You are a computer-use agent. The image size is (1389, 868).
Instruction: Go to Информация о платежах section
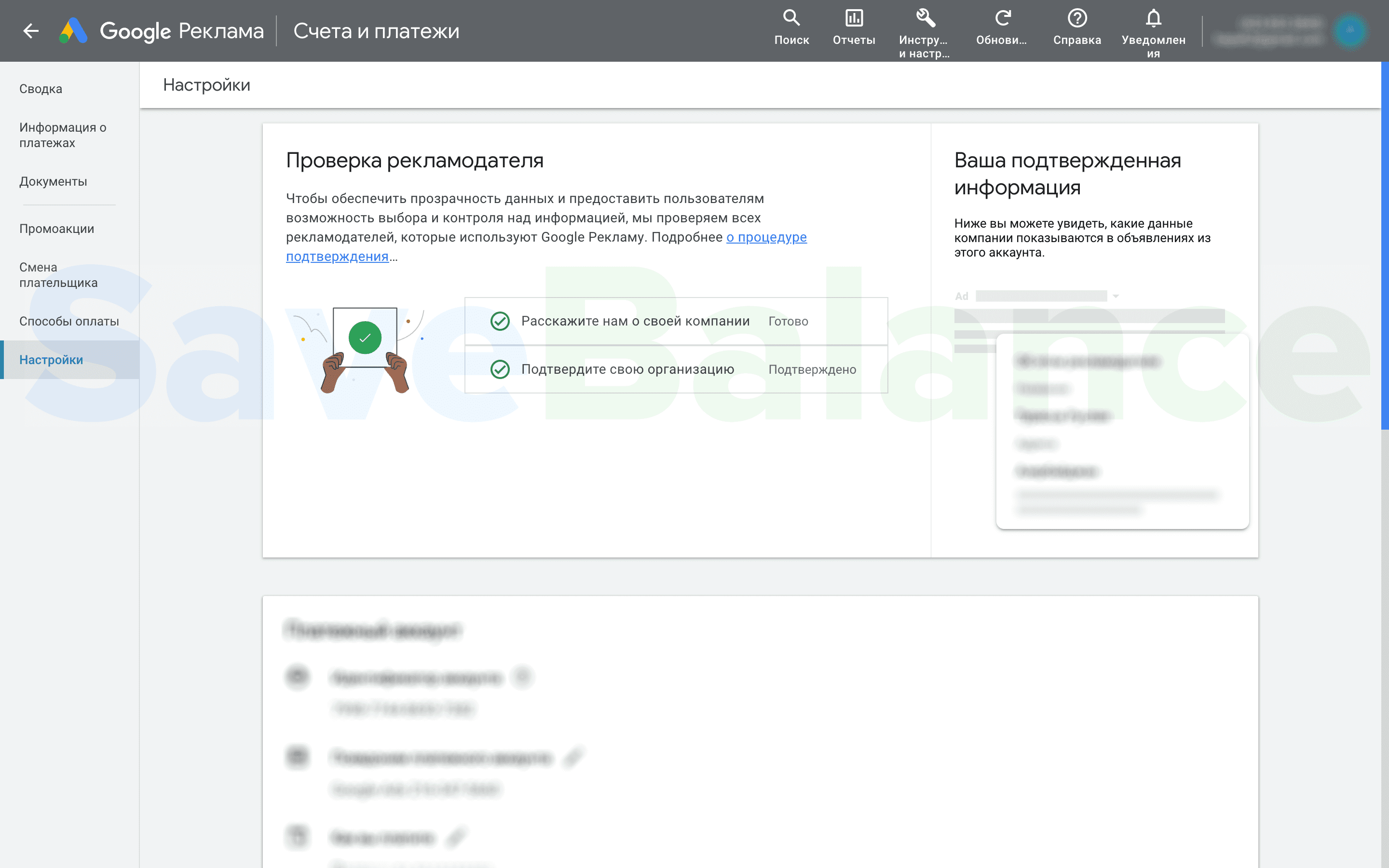point(63,135)
